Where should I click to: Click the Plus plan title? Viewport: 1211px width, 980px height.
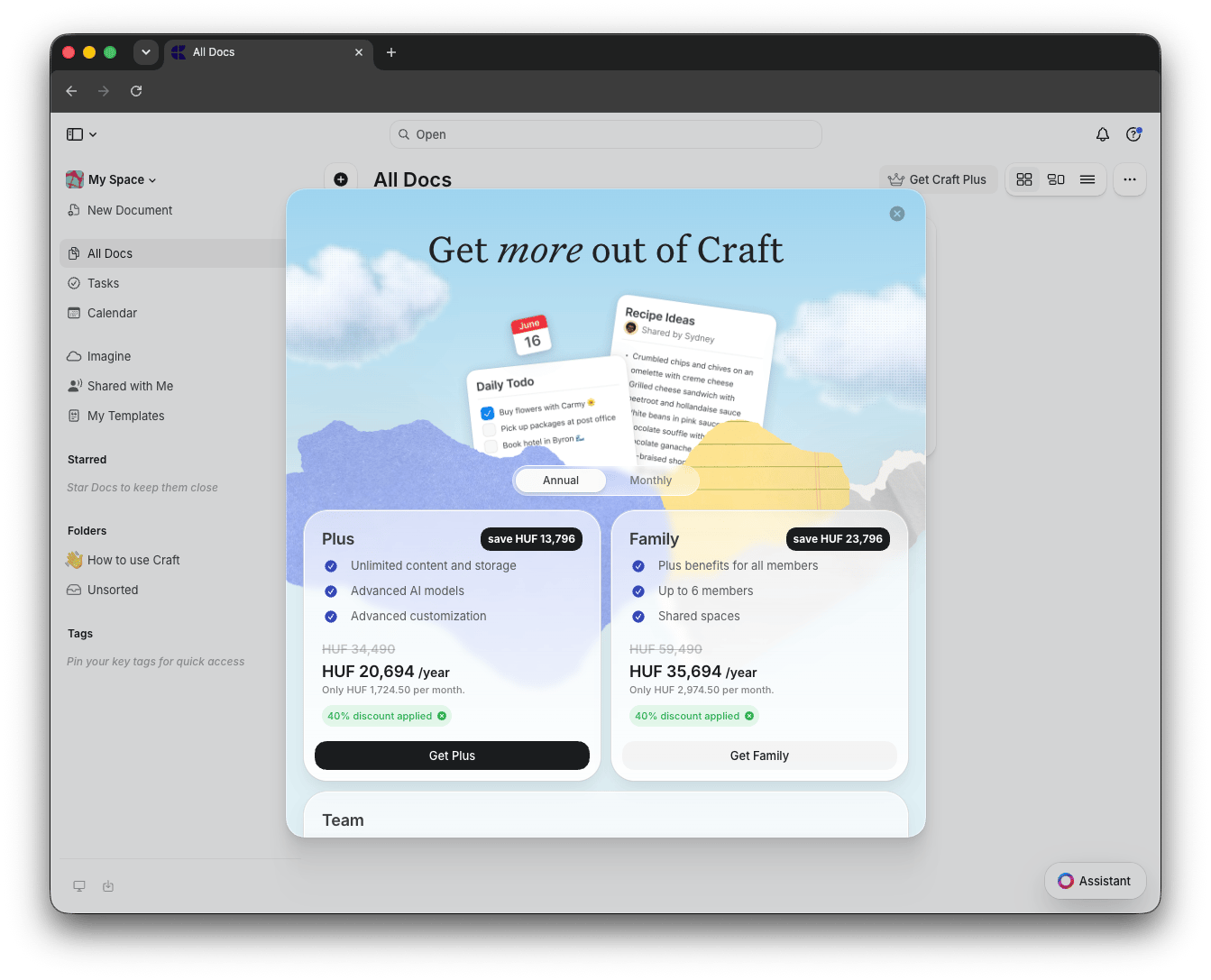(x=338, y=539)
